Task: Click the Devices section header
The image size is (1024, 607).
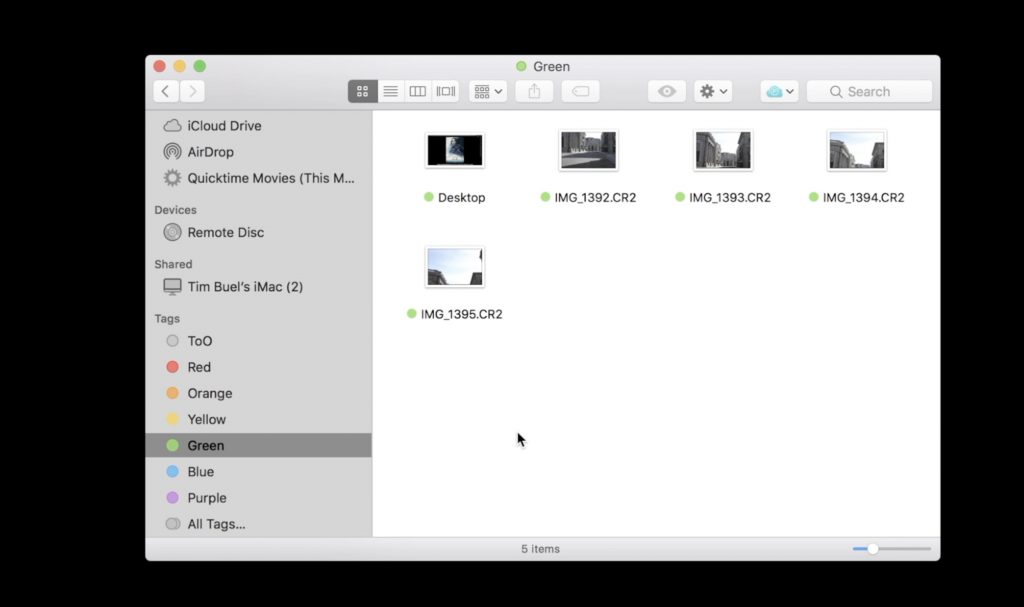Action: (x=176, y=210)
